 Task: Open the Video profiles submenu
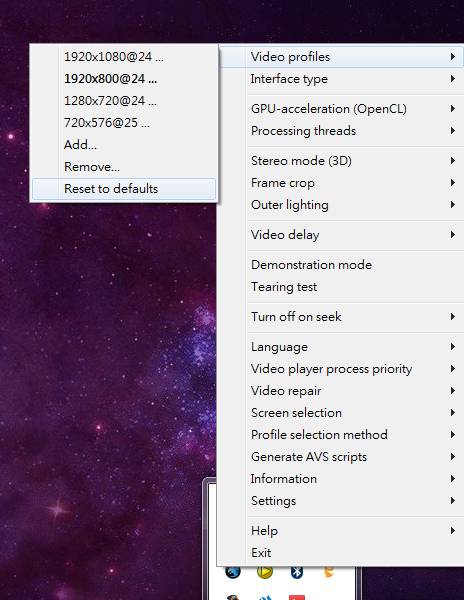pos(341,57)
